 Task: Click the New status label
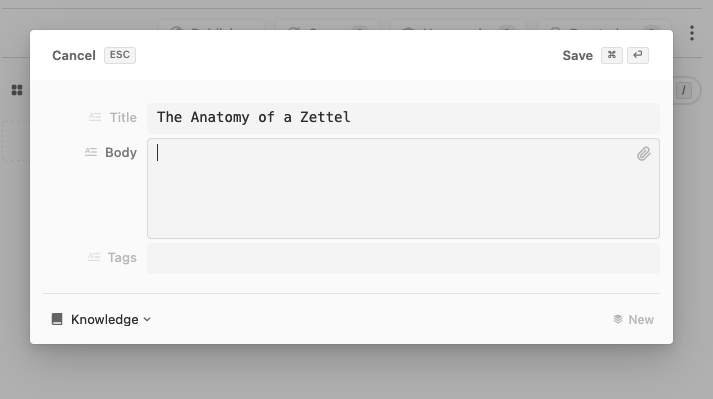pos(641,319)
